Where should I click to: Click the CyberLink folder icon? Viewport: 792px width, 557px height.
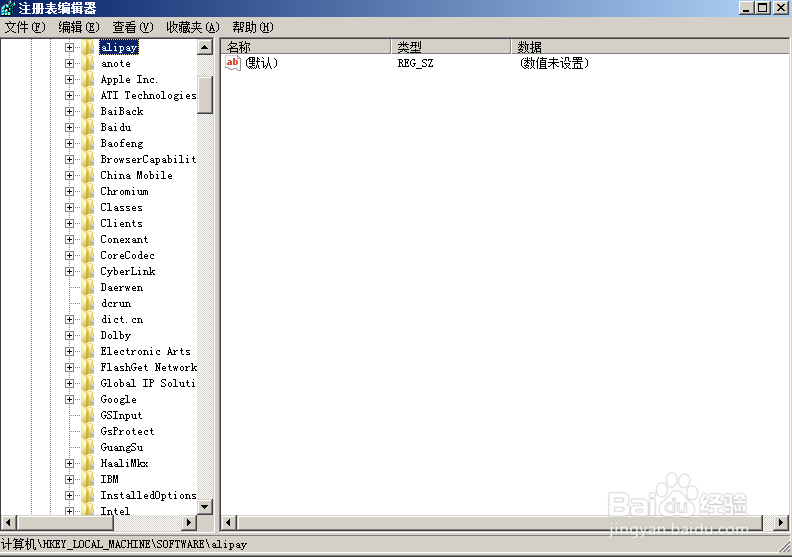[88, 271]
